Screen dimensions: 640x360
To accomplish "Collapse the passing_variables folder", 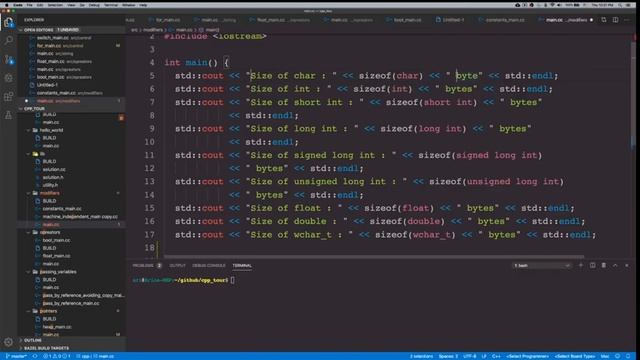I will pyautogui.click(x=28, y=271).
